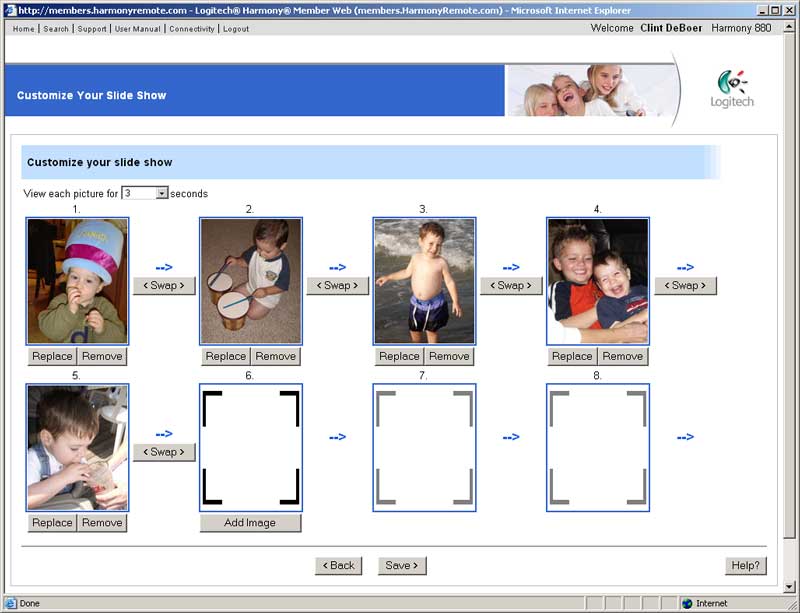Select empty slide slot number 6

(x=250, y=447)
